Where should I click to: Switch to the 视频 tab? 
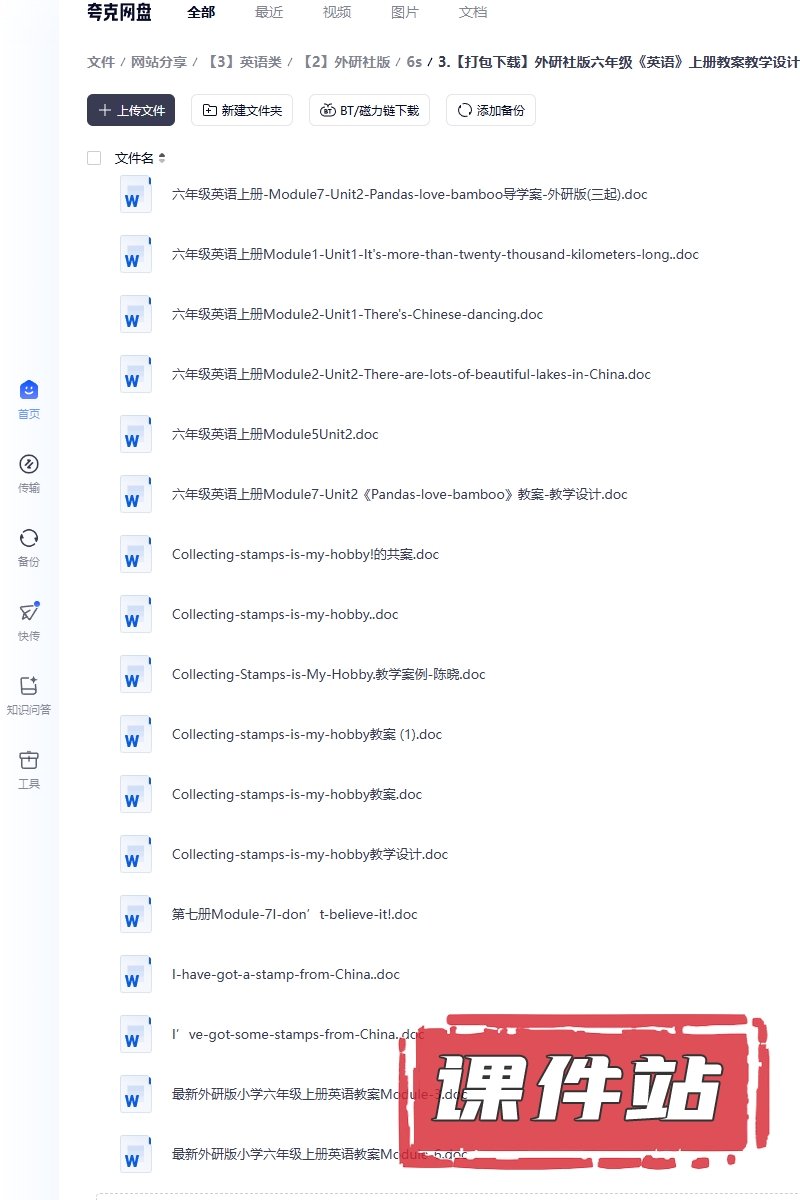coord(337,12)
